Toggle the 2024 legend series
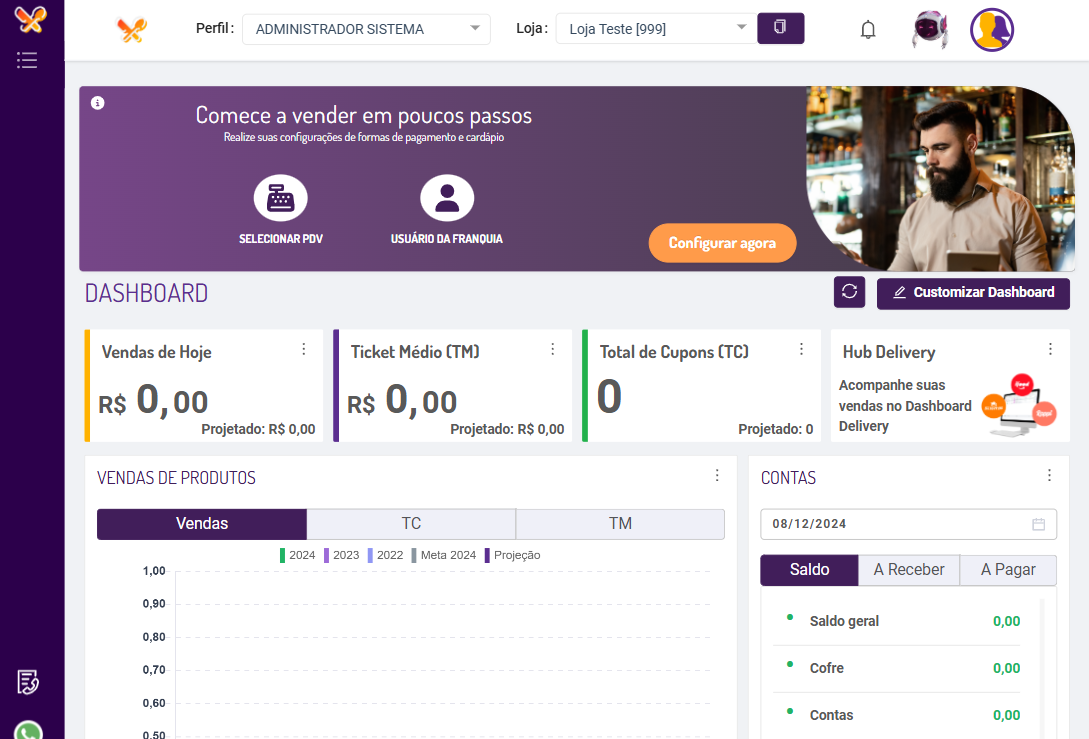Viewport: 1089px width, 739px height. [x=297, y=555]
